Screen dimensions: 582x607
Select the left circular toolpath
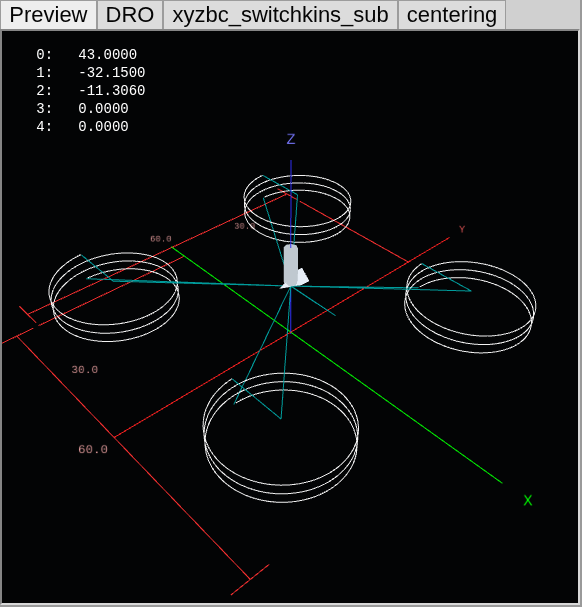click(114, 297)
